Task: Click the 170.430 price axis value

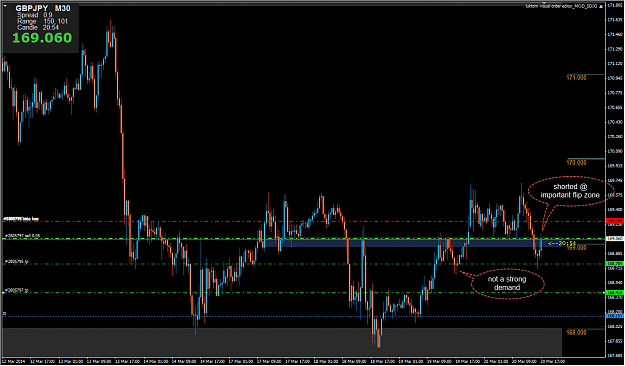Action: click(x=614, y=122)
